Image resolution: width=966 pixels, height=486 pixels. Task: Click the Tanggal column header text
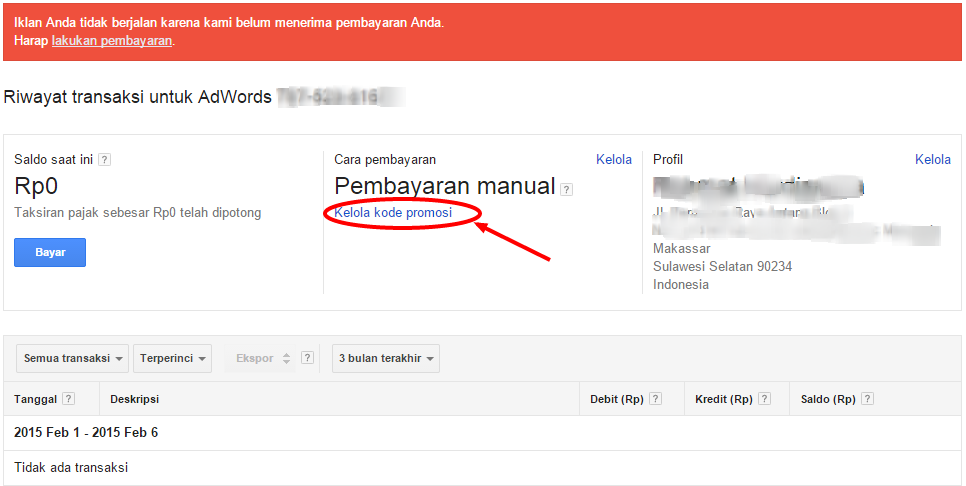[x=36, y=399]
